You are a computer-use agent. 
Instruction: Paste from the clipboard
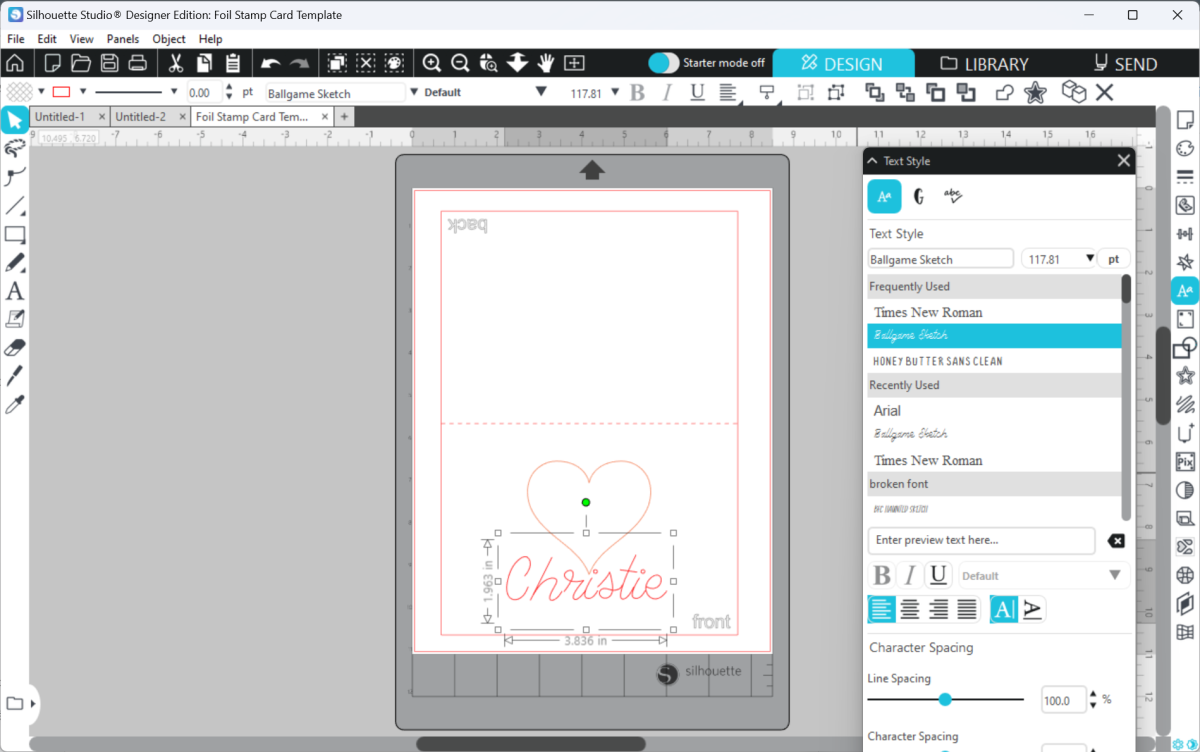coord(233,63)
